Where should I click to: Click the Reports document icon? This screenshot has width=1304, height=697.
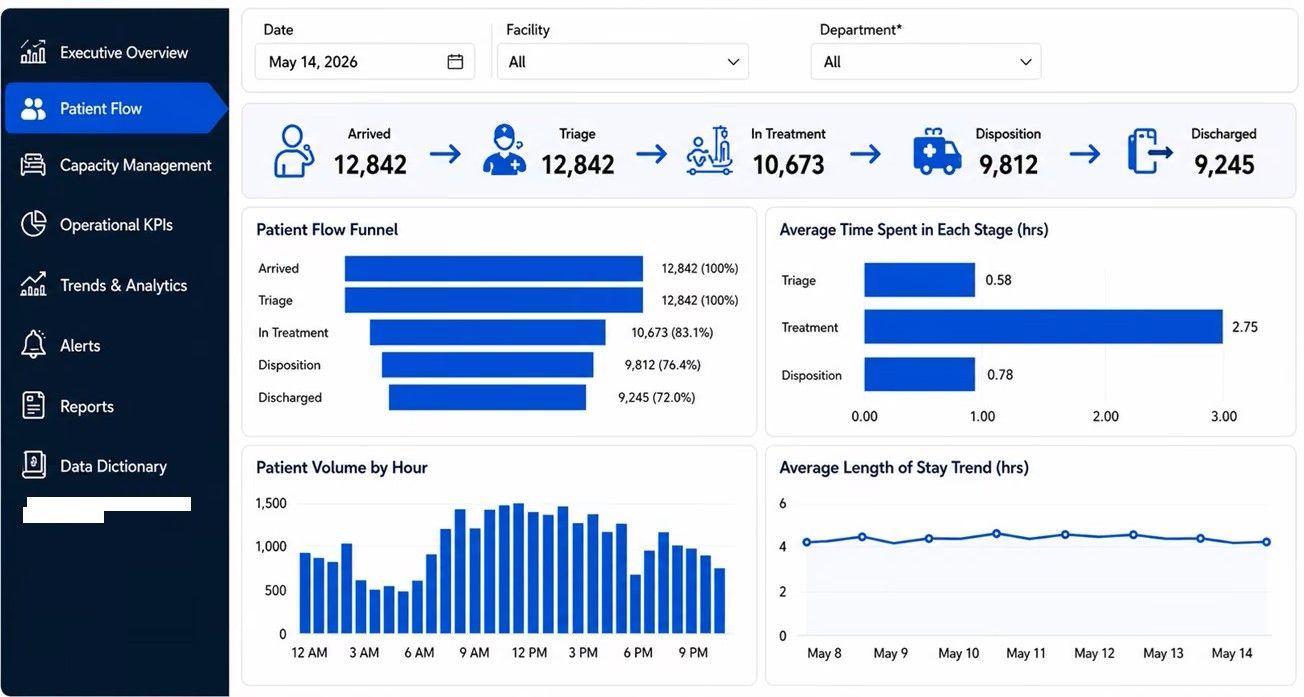(33, 406)
